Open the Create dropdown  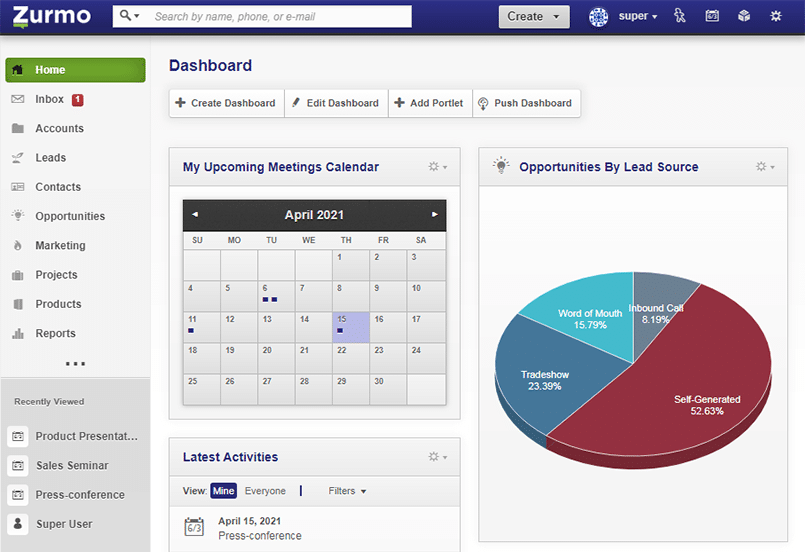534,16
